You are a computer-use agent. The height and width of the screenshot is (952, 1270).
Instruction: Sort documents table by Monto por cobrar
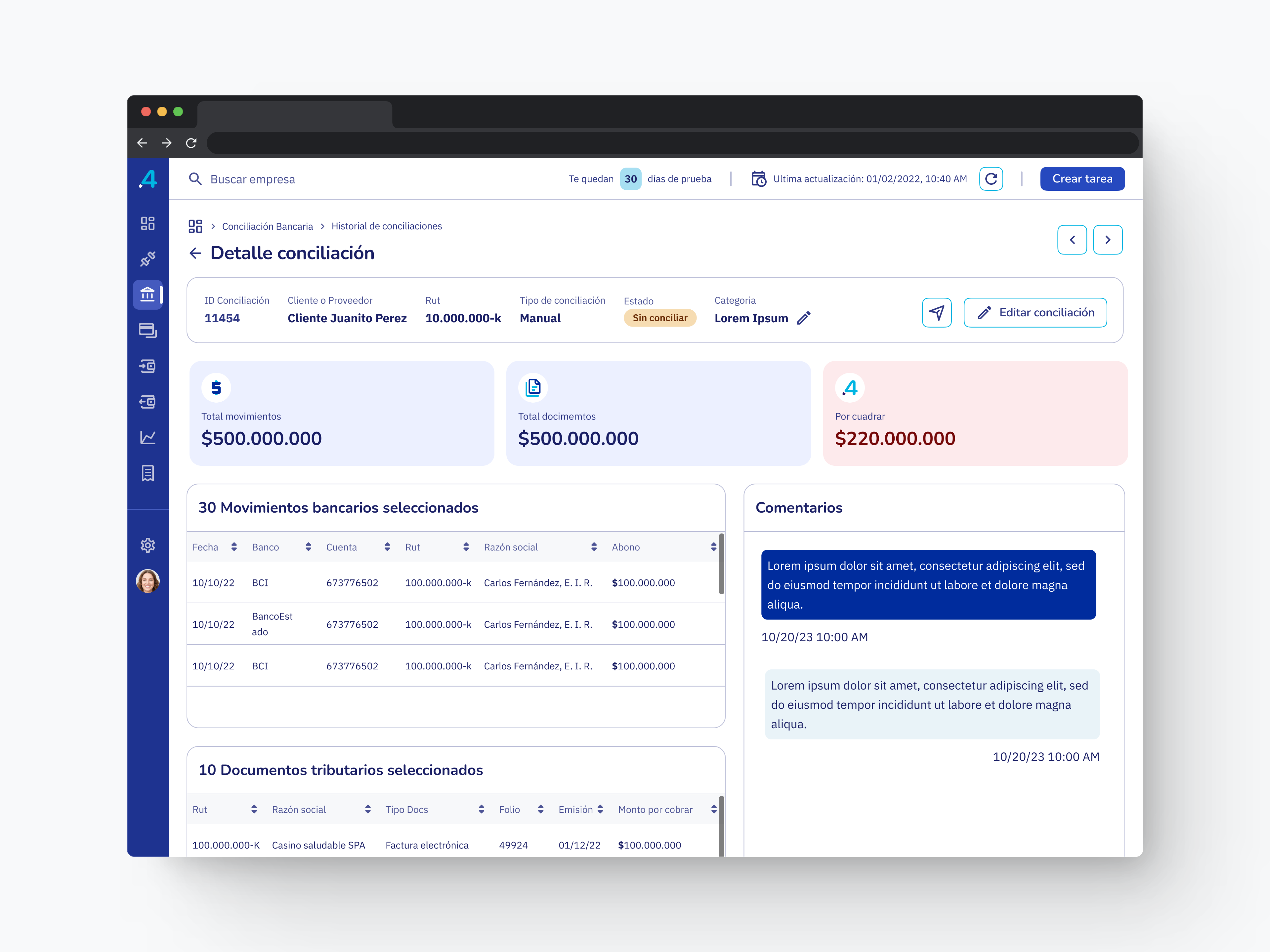tap(714, 809)
